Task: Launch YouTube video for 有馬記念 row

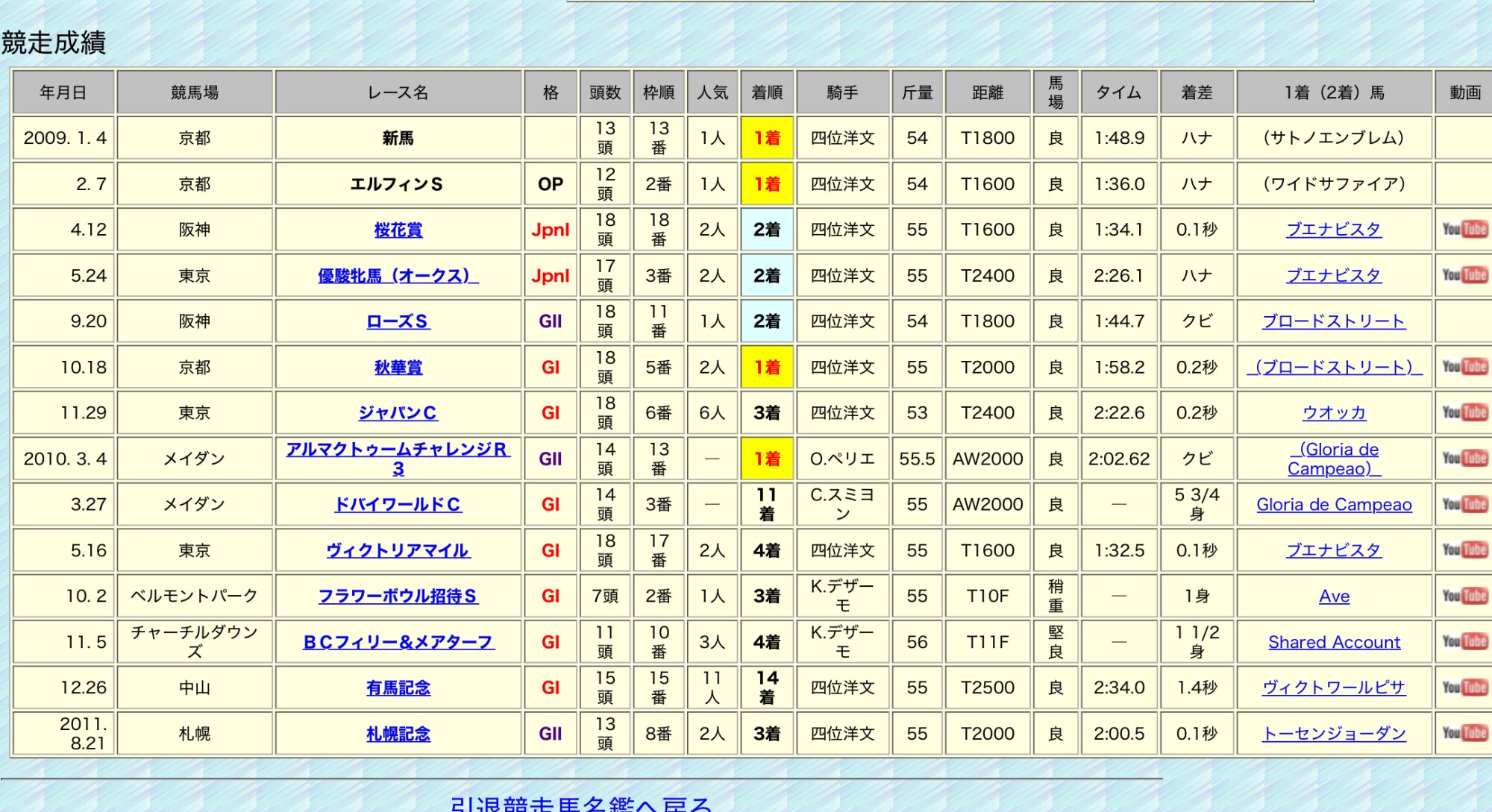Action: (x=1464, y=687)
